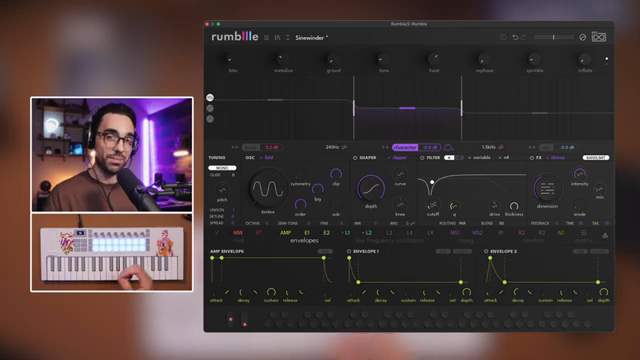This screenshot has height=360, width=640.
Task: Open the shaper type dropdown showing clipper
Action: point(397,158)
